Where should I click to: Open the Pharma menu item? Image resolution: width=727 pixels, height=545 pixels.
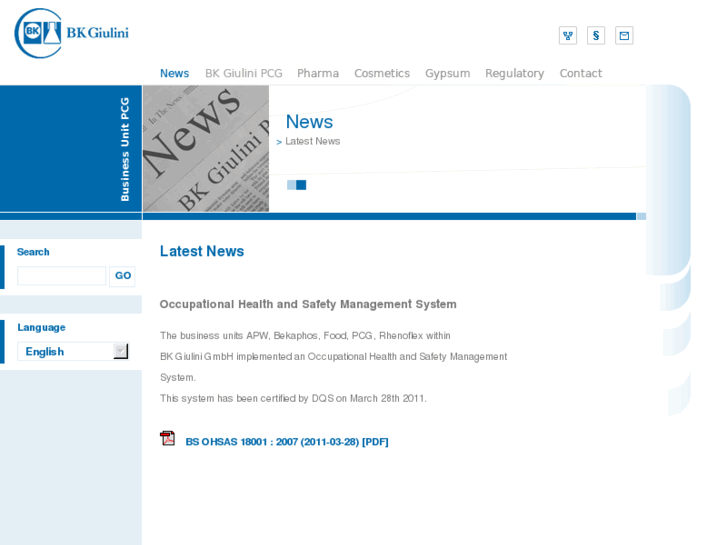click(x=318, y=73)
